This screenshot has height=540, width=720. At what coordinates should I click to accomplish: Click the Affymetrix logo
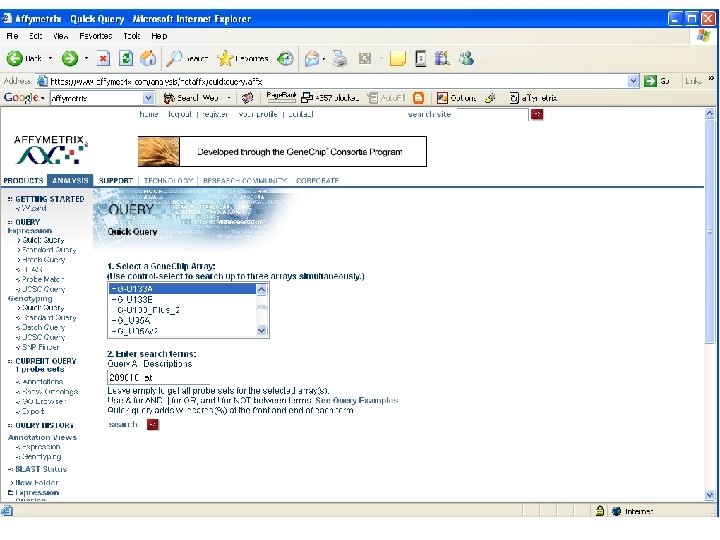50,150
